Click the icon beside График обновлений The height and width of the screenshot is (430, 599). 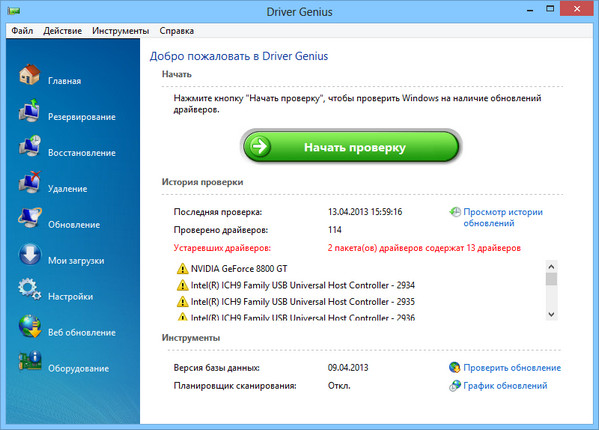point(455,386)
